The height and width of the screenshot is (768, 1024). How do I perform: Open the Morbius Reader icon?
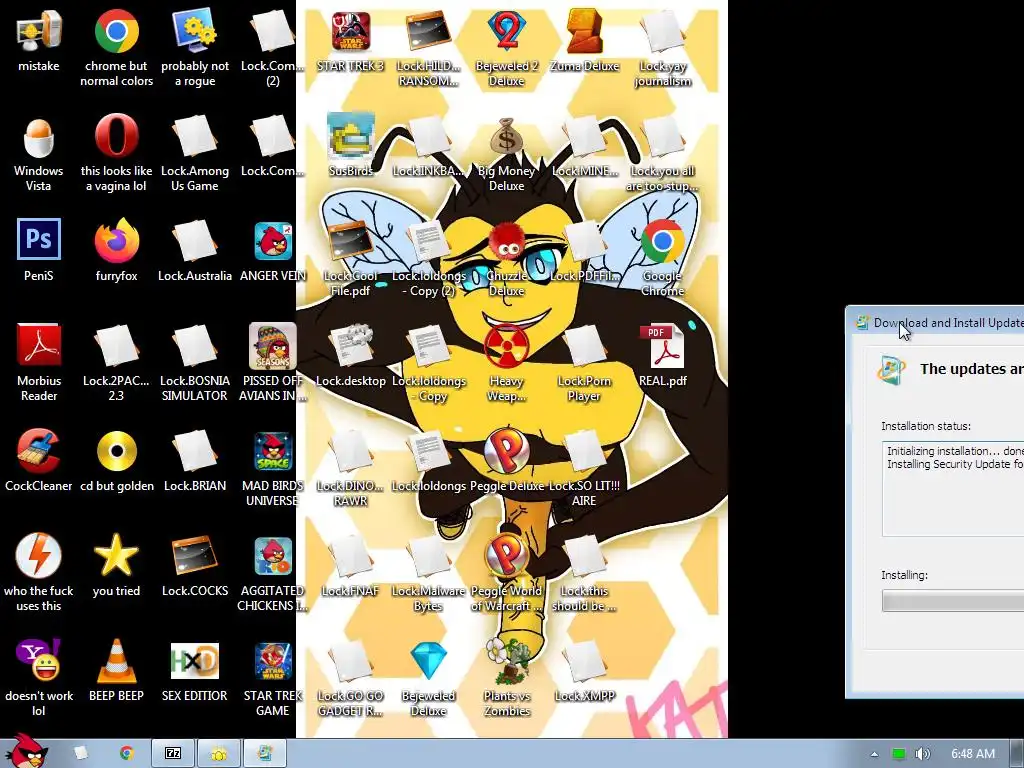click(39, 345)
